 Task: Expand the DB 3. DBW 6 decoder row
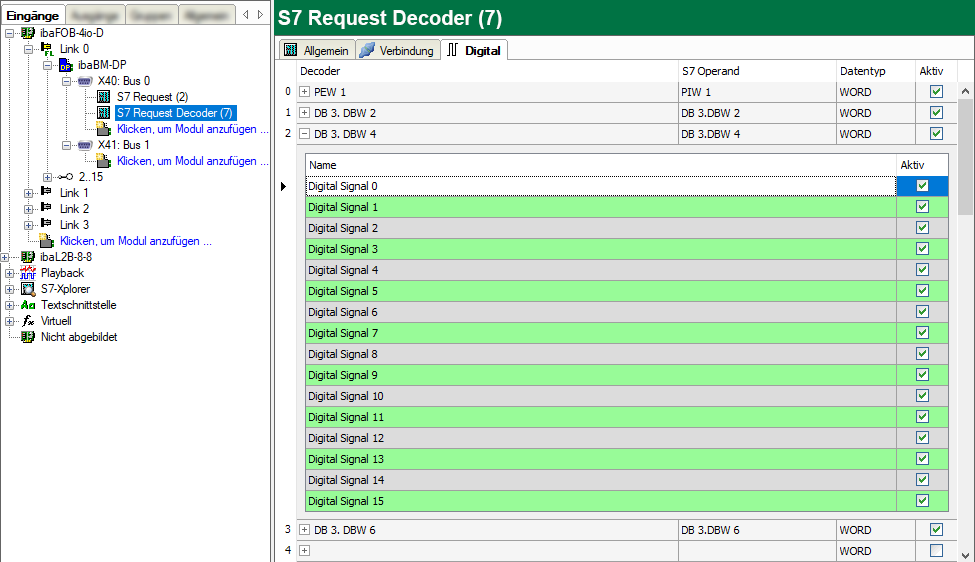click(305, 530)
